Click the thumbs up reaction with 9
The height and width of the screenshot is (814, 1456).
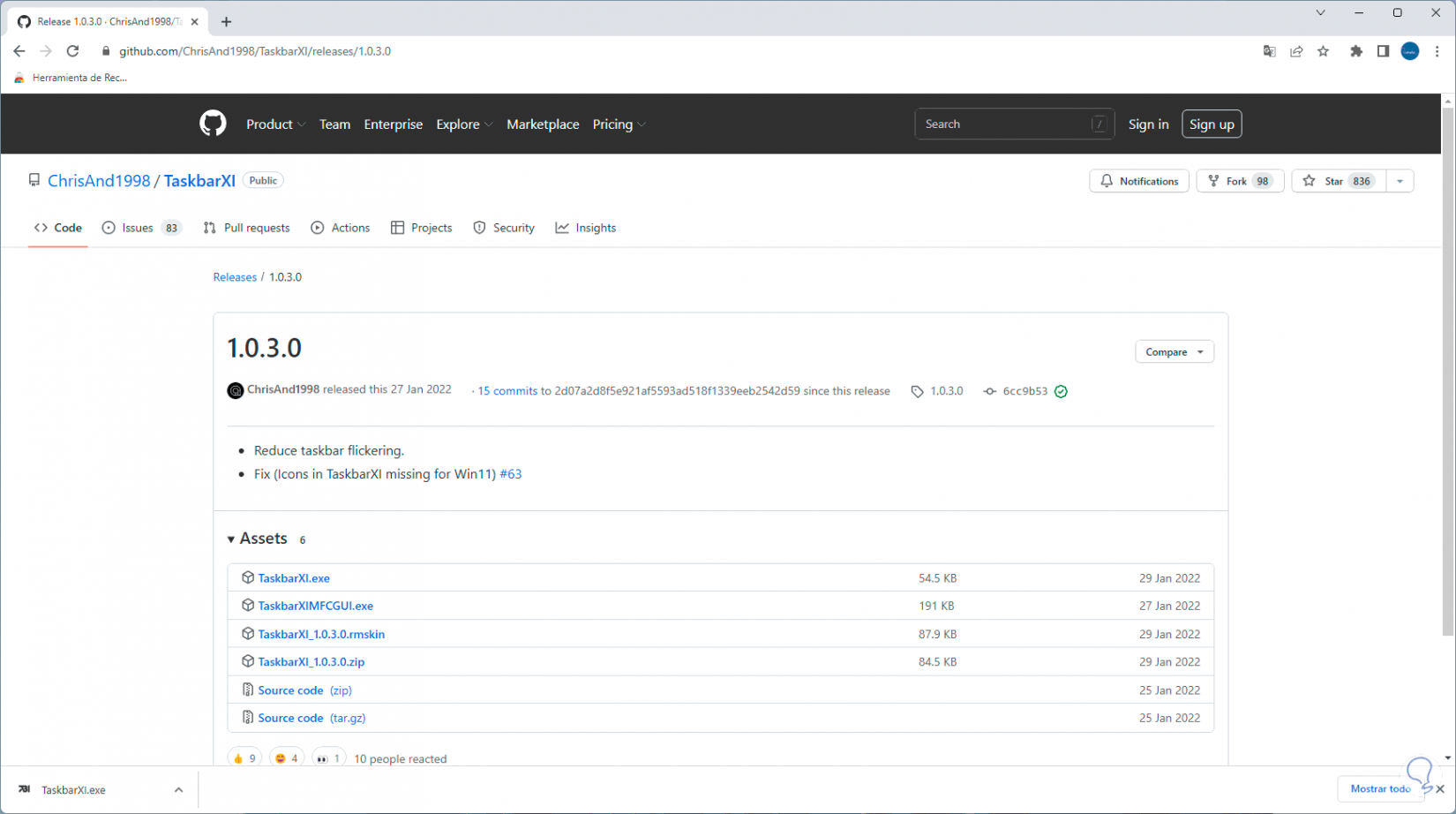coord(244,758)
